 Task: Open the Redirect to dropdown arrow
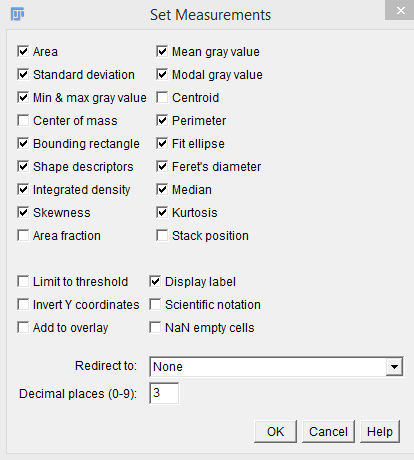pos(394,367)
